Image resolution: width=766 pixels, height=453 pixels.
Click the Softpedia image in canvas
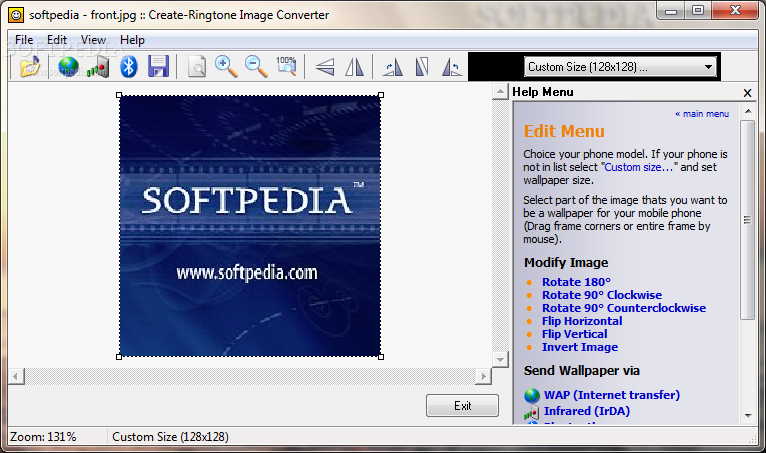(x=250, y=226)
